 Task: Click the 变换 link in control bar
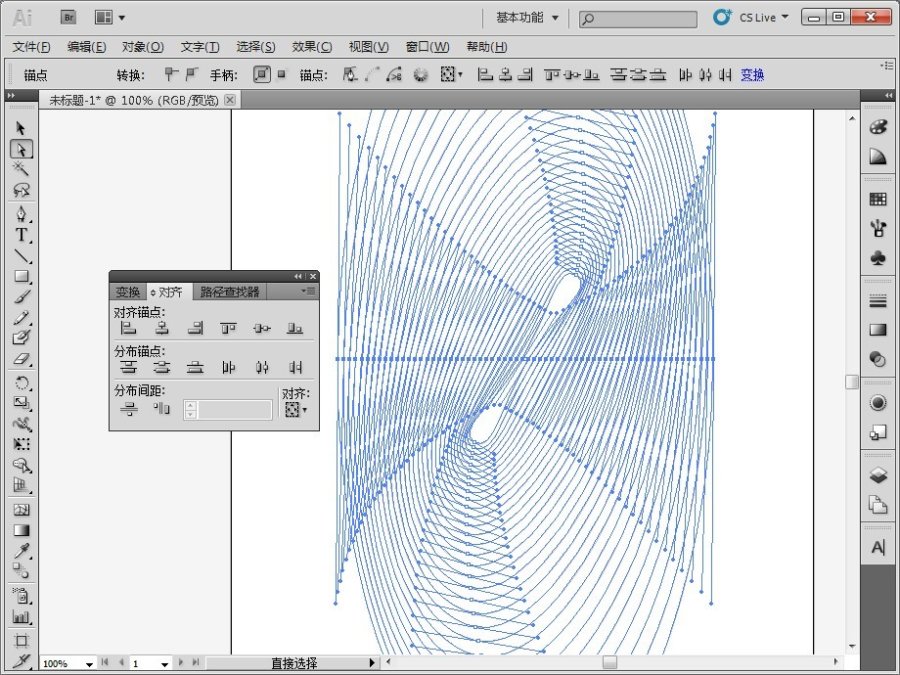(x=752, y=75)
